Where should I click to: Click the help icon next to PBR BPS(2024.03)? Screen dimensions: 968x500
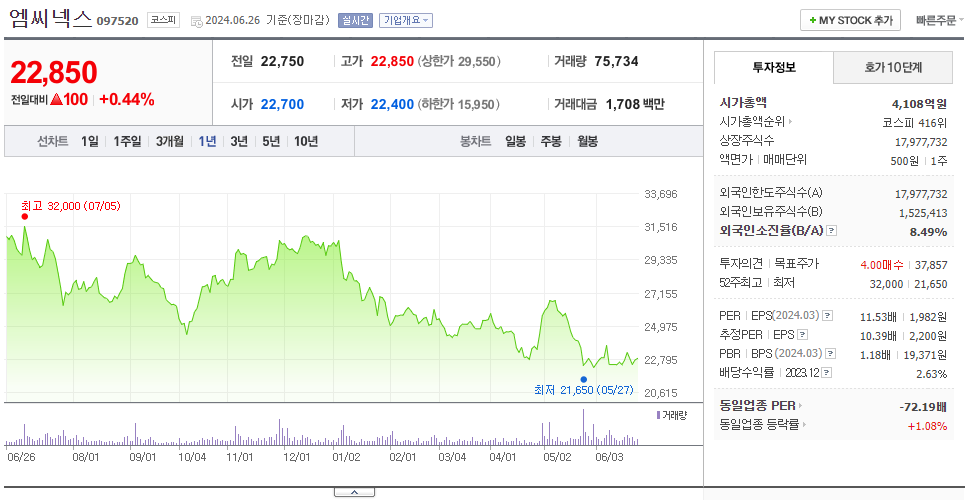(x=831, y=354)
